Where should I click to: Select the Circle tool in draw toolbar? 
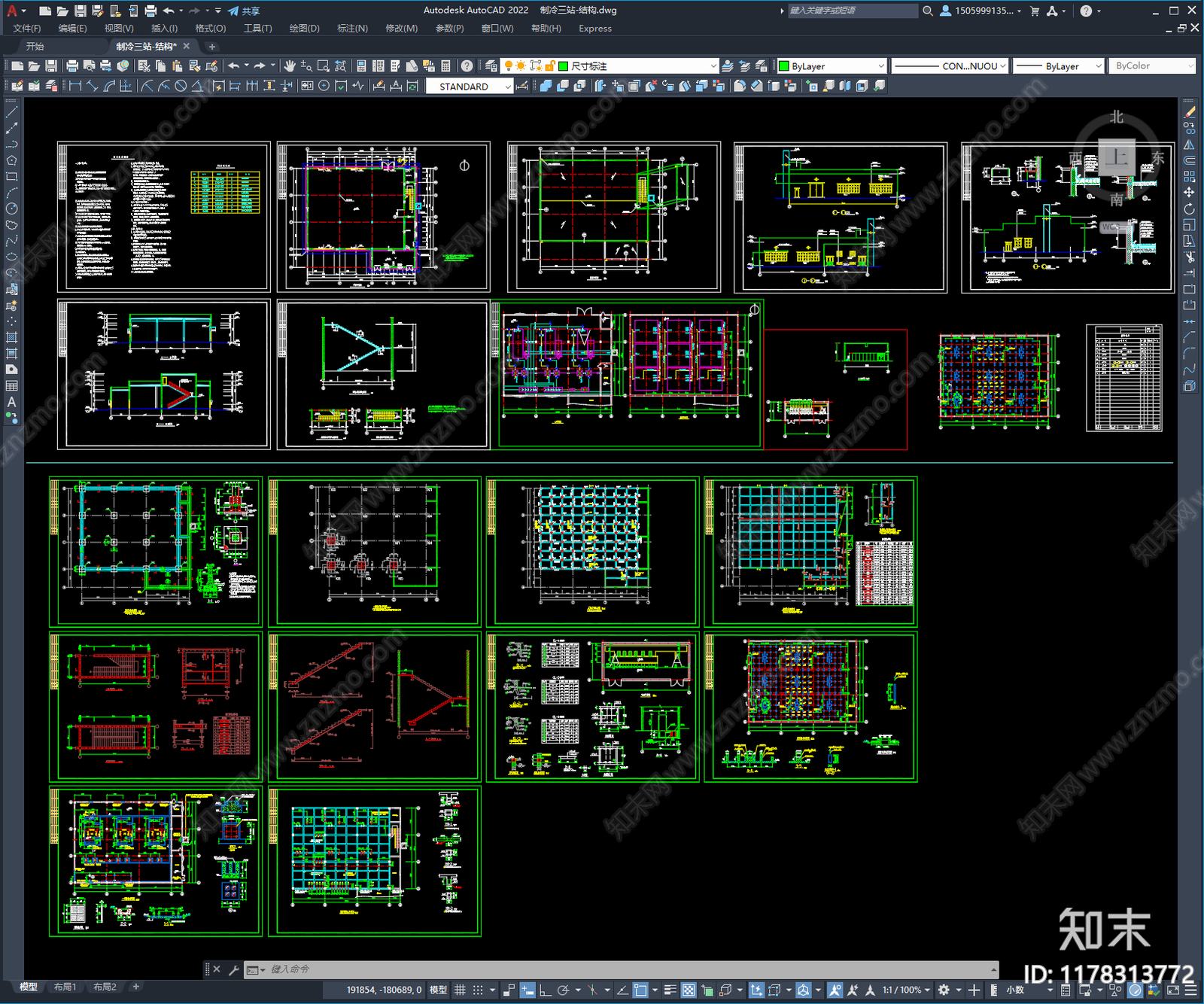[x=12, y=208]
